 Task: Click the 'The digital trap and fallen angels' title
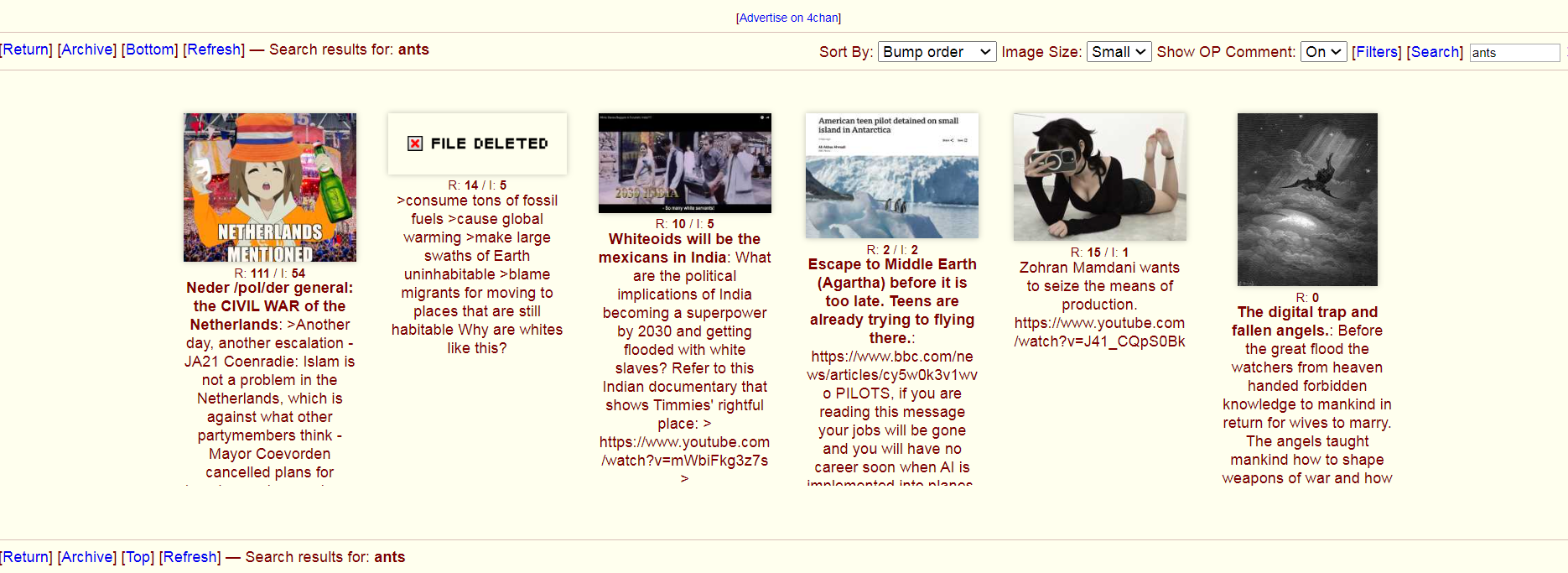1306,321
